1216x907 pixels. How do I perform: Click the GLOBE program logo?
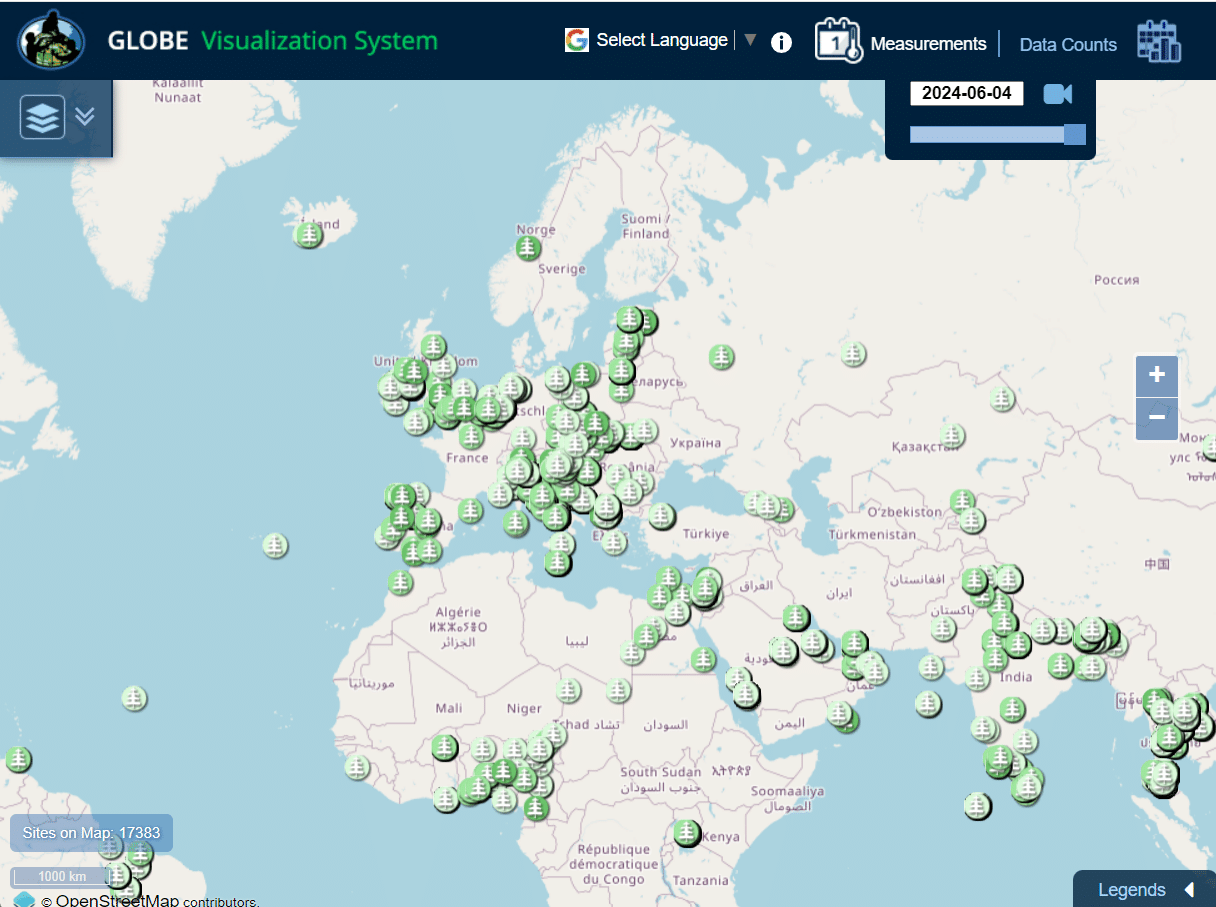pyautogui.click(x=51, y=40)
